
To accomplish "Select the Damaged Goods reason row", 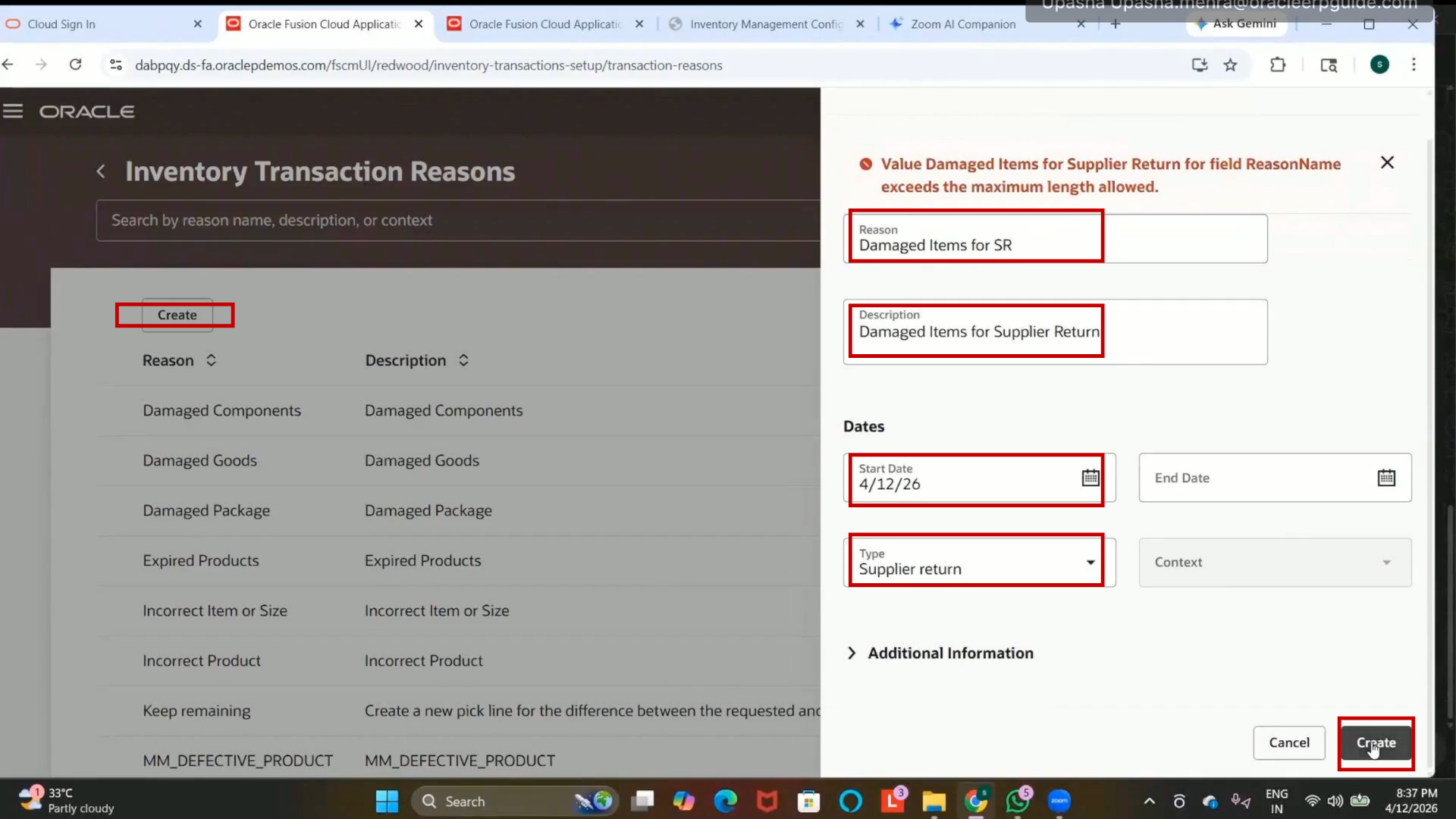I will (458, 460).
